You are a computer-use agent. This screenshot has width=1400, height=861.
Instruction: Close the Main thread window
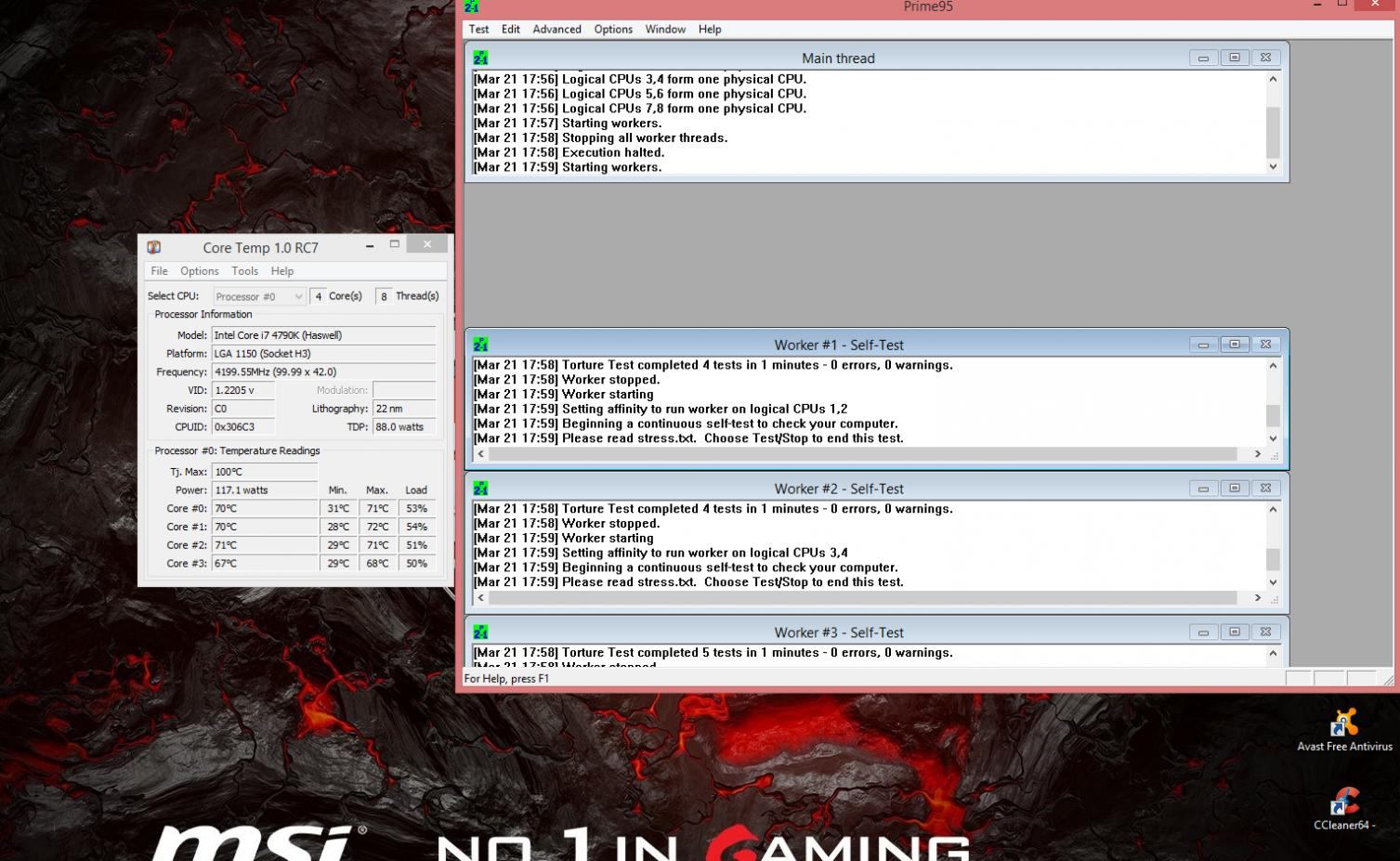click(x=1266, y=58)
